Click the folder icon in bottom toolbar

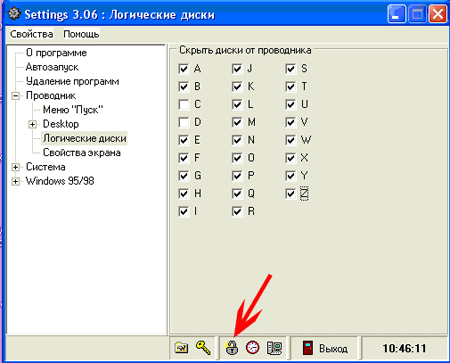coord(181,348)
